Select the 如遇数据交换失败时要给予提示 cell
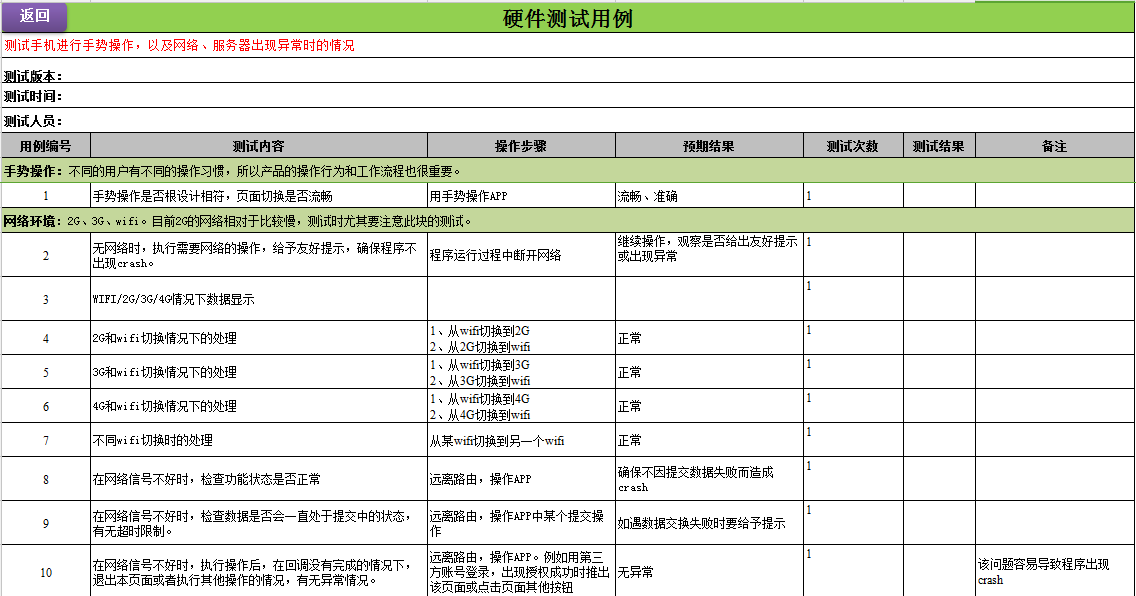 [709, 523]
